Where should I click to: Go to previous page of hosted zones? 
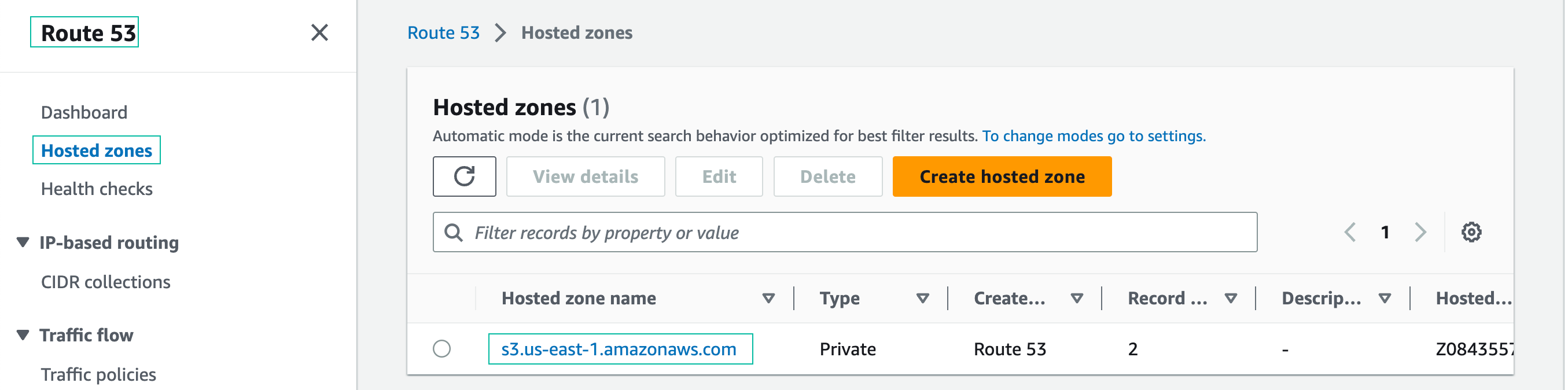point(1349,233)
